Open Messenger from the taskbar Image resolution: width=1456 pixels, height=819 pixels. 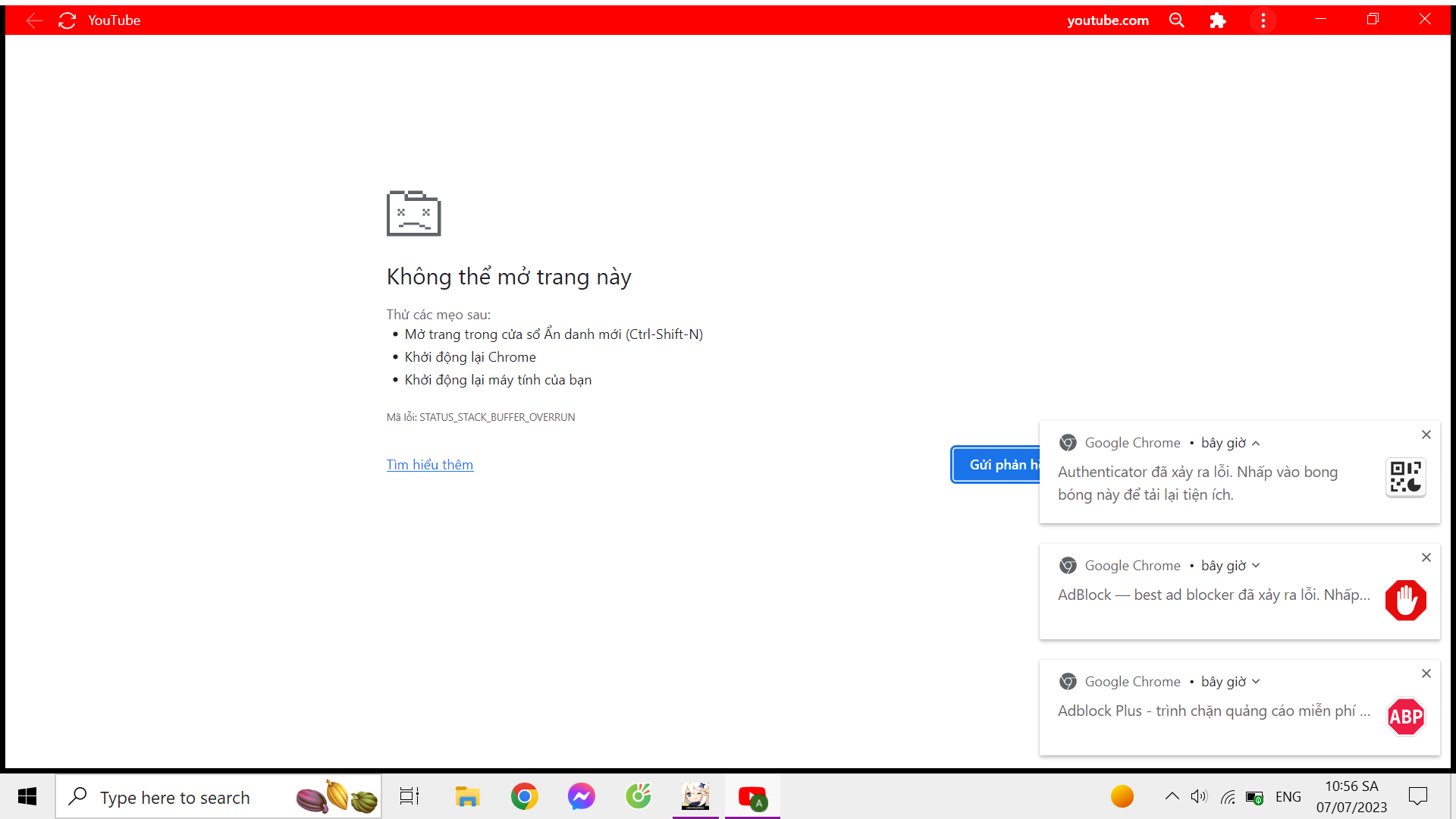click(582, 796)
